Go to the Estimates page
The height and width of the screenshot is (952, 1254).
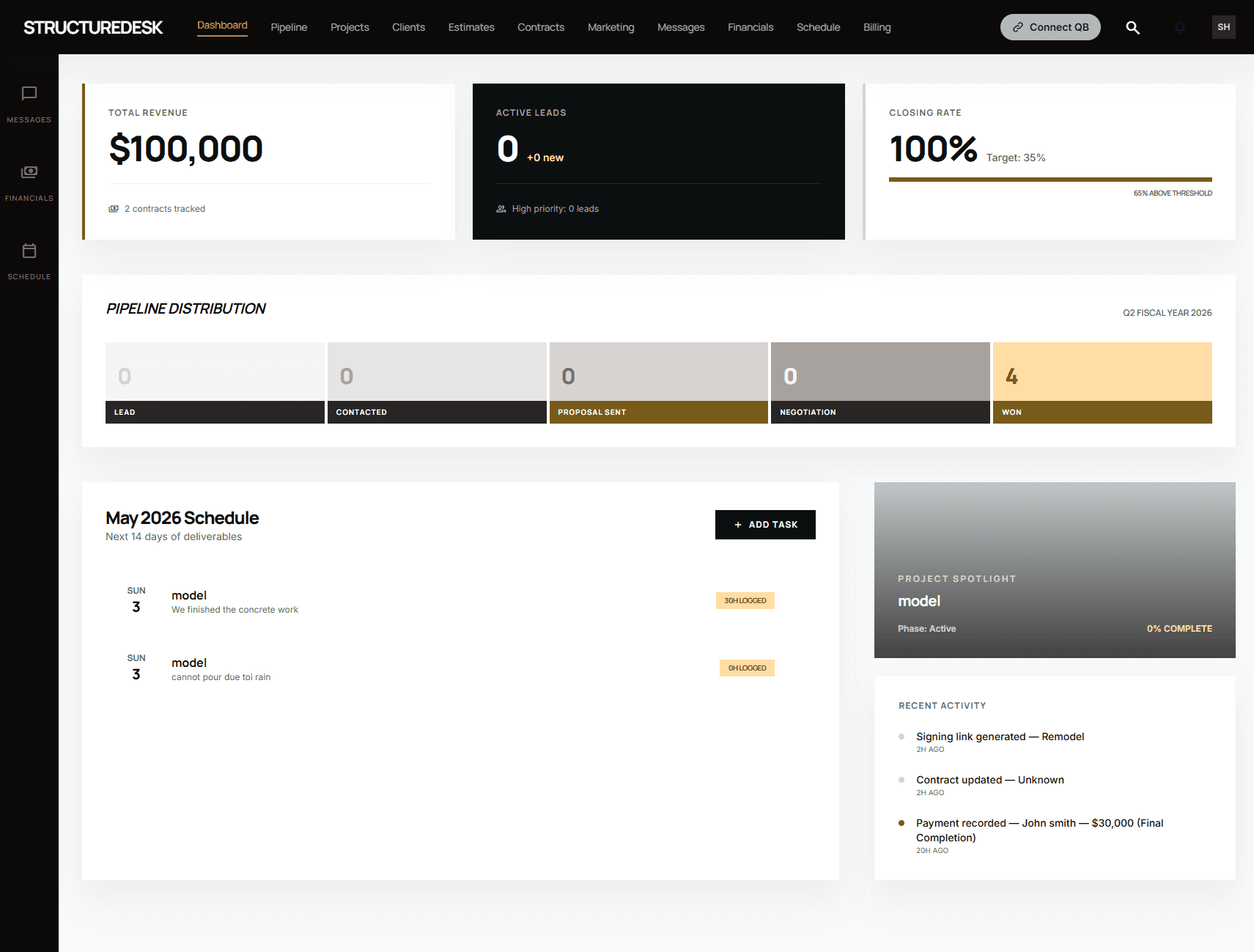(471, 27)
